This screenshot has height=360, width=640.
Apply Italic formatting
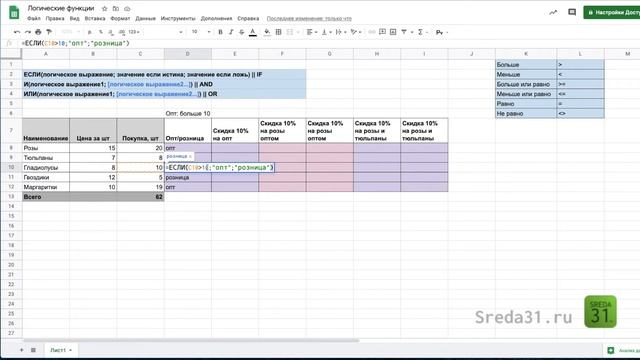click(231, 32)
